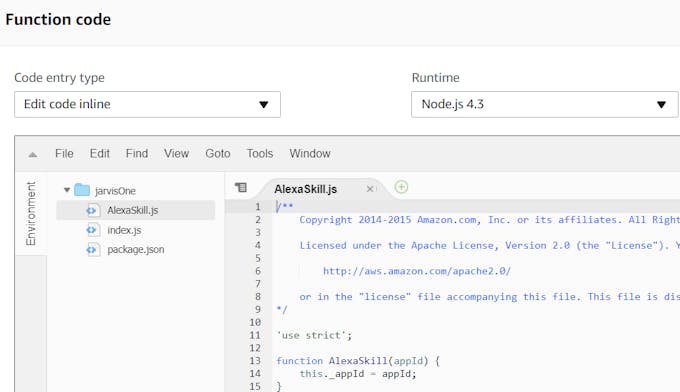Click the this._appId = appId line
This screenshot has height=392, width=680.
pyautogui.click(x=358, y=374)
